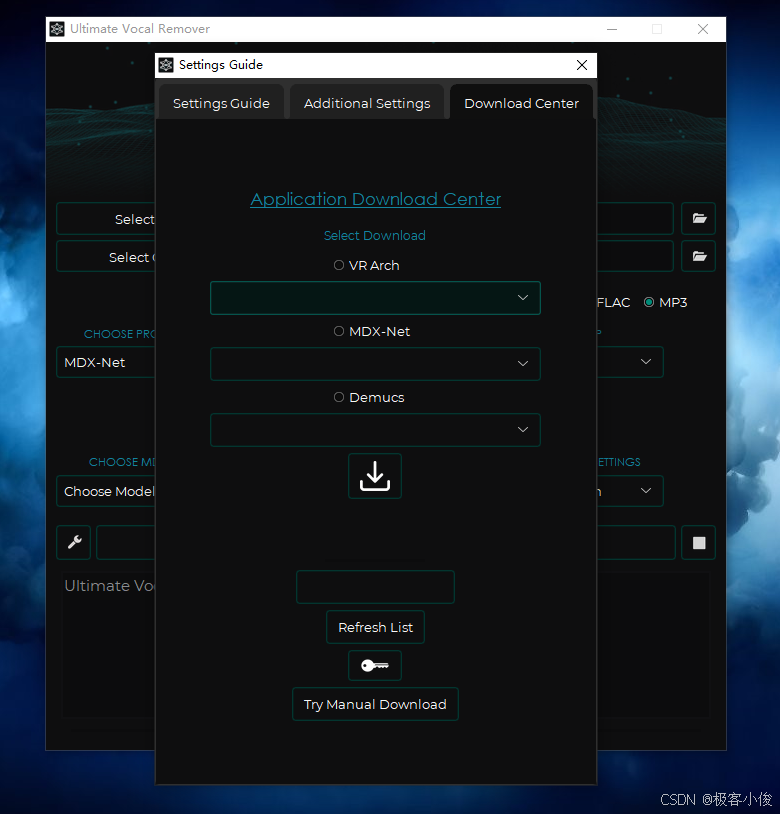Open the Application Download Center link
The image size is (780, 814).
pyautogui.click(x=375, y=199)
